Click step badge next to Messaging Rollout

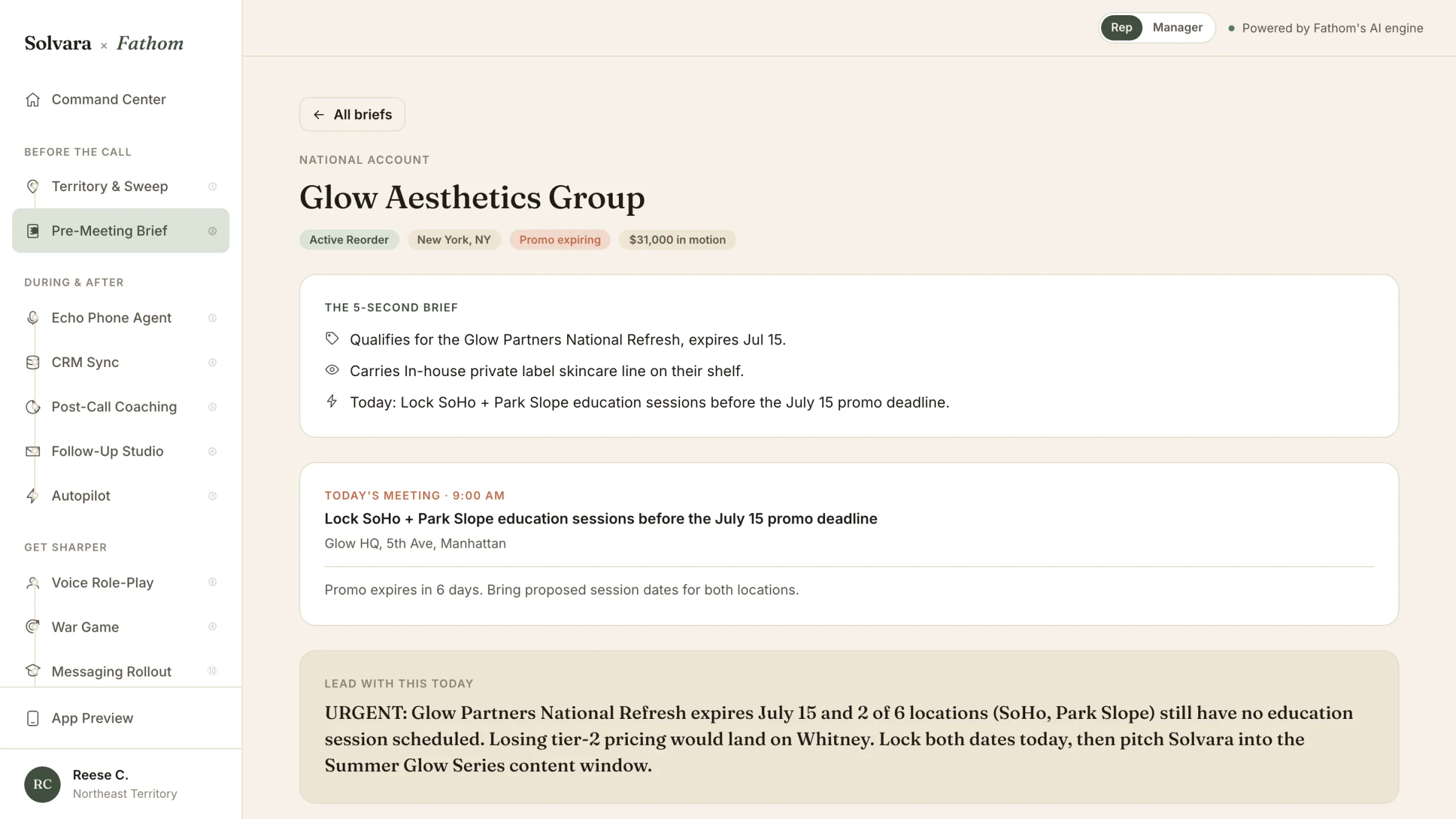pyautogui.click(x=212, y=671)
